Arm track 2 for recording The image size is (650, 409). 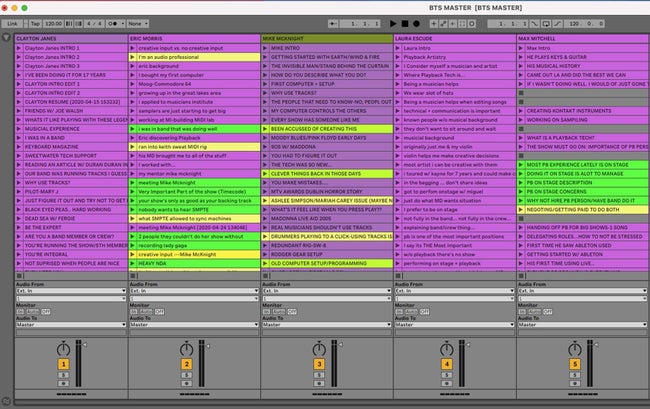(x=187, y=383)
